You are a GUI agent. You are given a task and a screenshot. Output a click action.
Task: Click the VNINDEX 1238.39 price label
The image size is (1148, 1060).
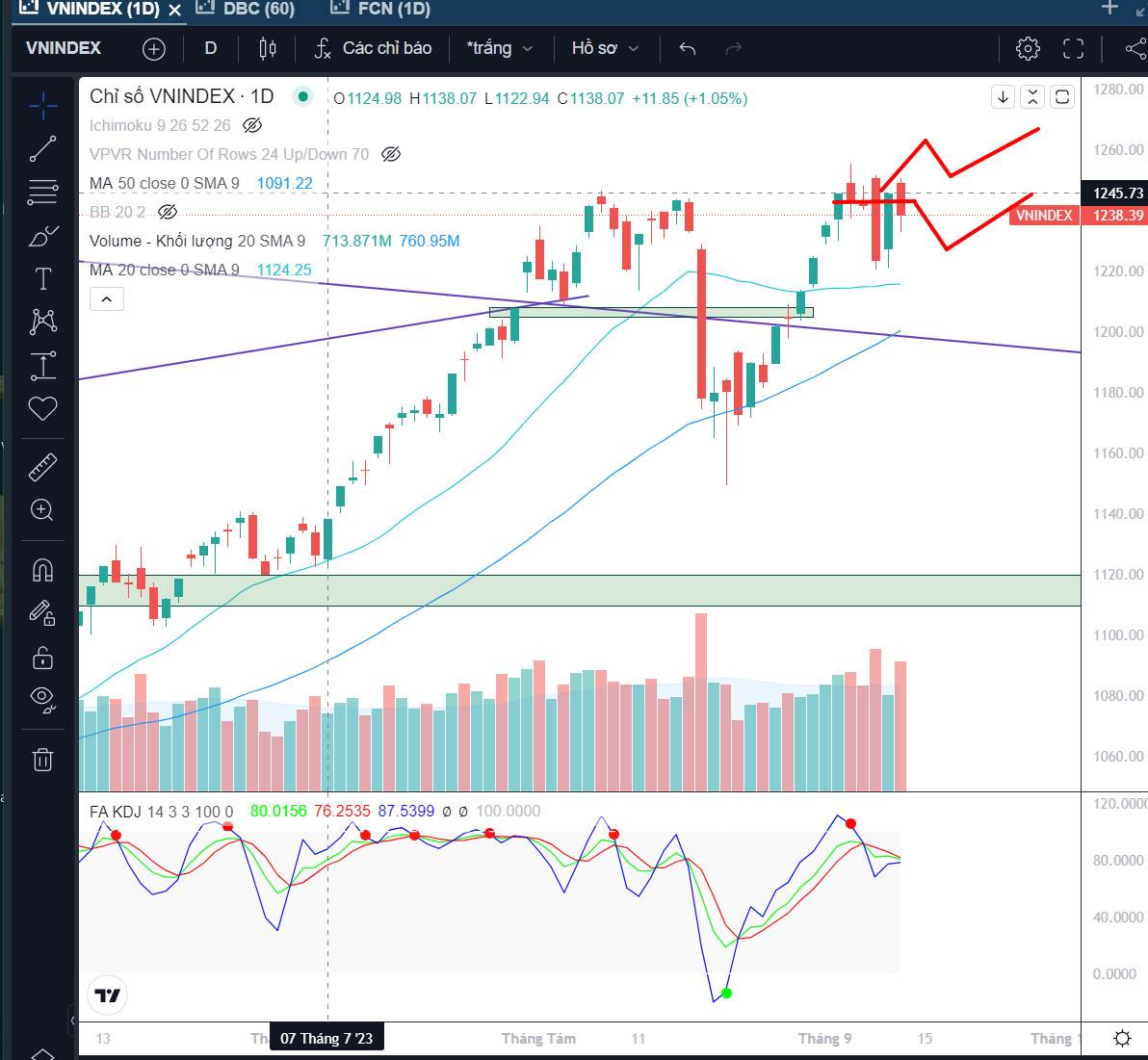[1079, 216]
